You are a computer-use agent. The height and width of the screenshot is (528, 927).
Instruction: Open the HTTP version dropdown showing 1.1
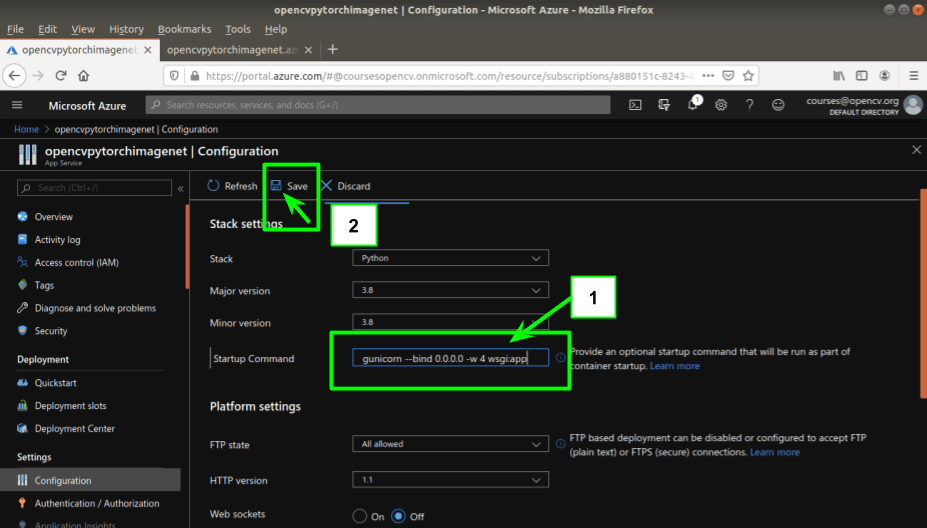click(x=450, y=480)
